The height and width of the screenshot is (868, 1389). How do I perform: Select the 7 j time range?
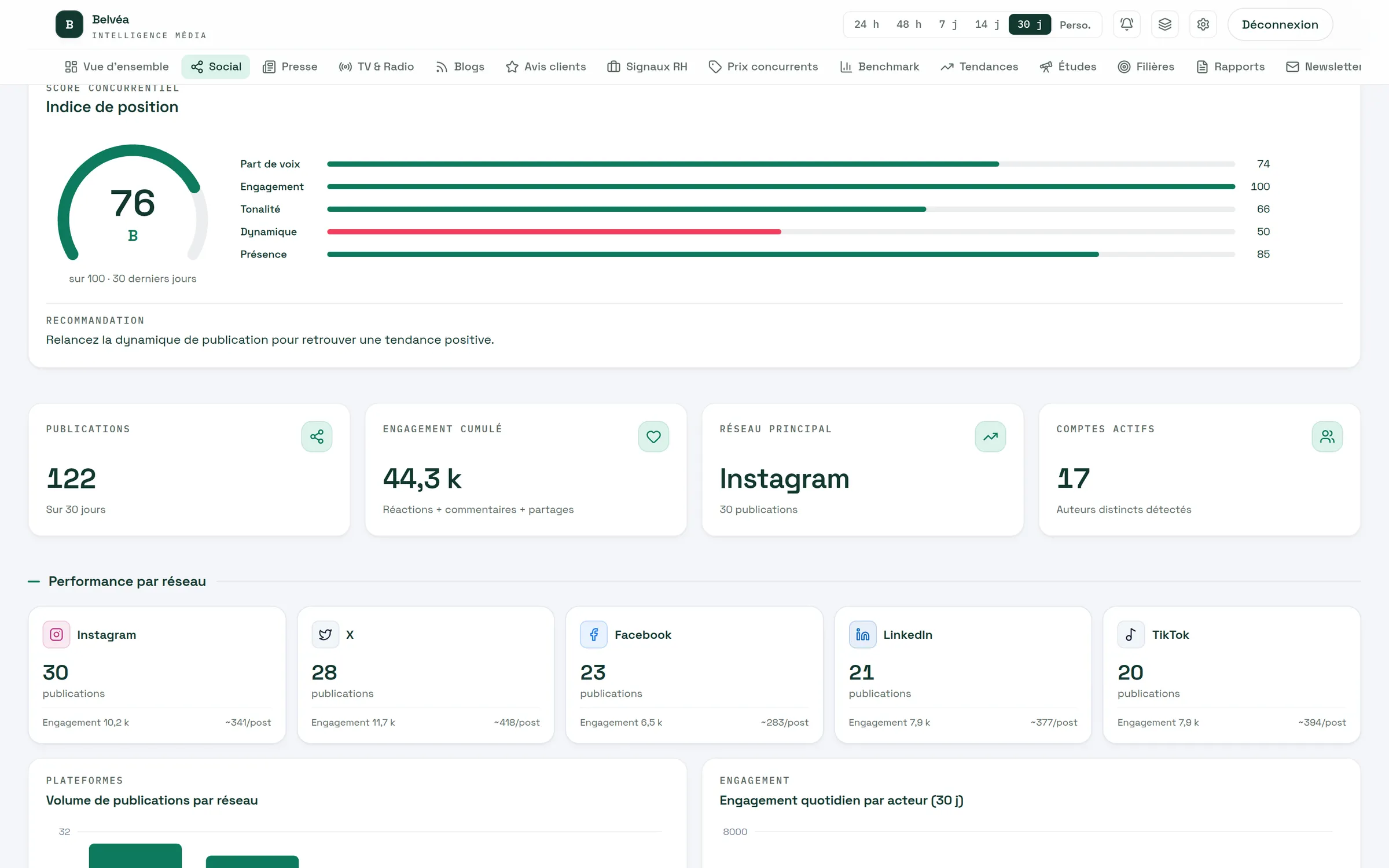(948, 24)
